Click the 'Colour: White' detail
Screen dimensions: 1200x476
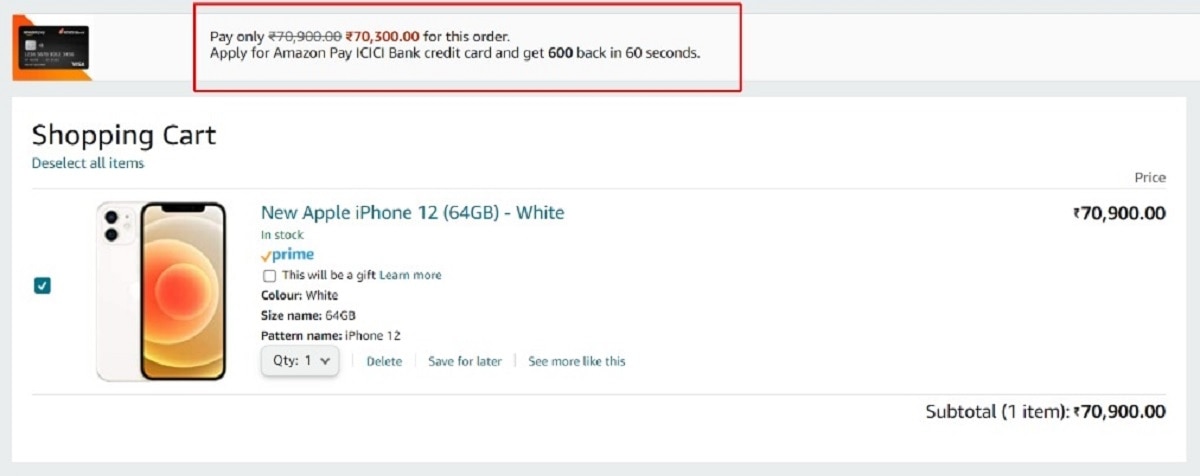300,296
